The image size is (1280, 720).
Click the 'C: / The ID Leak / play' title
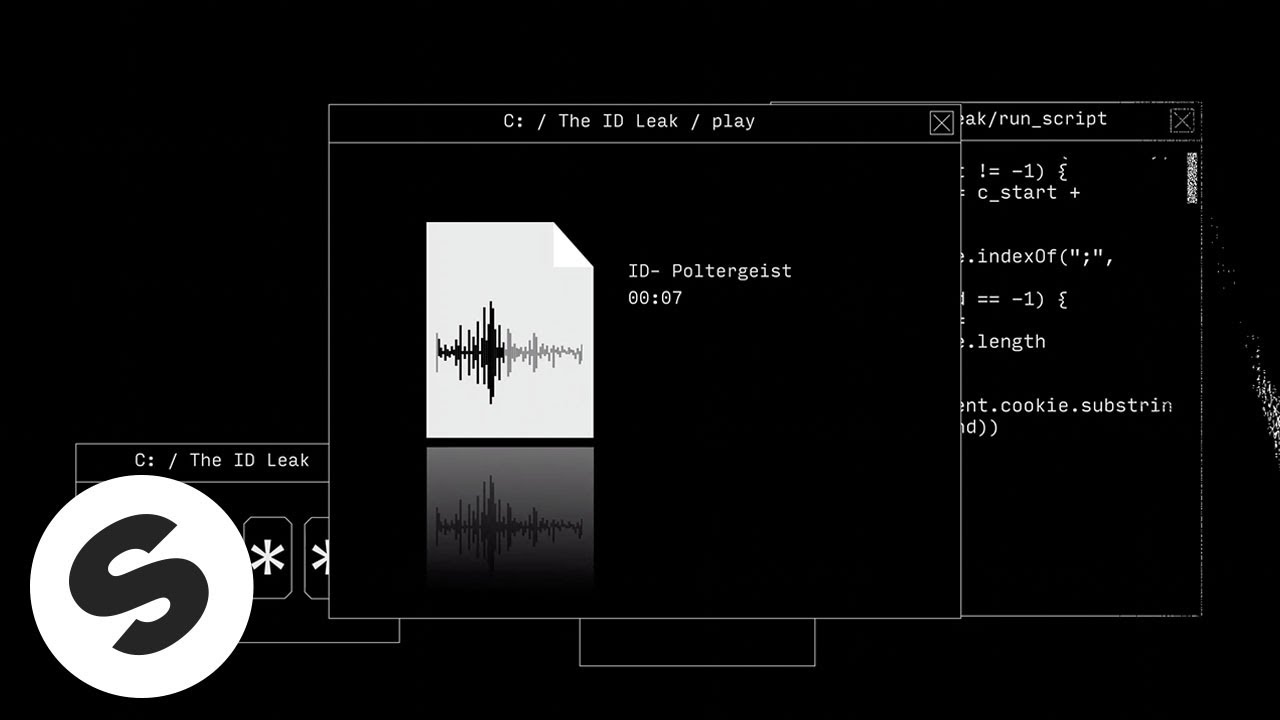tap(629, 121)
